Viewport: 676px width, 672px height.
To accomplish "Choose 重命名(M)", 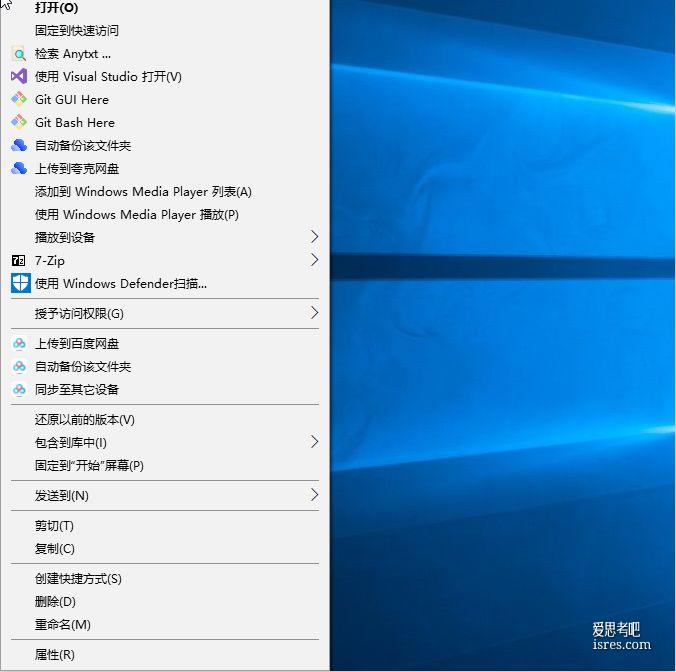I will pos(165,625).
